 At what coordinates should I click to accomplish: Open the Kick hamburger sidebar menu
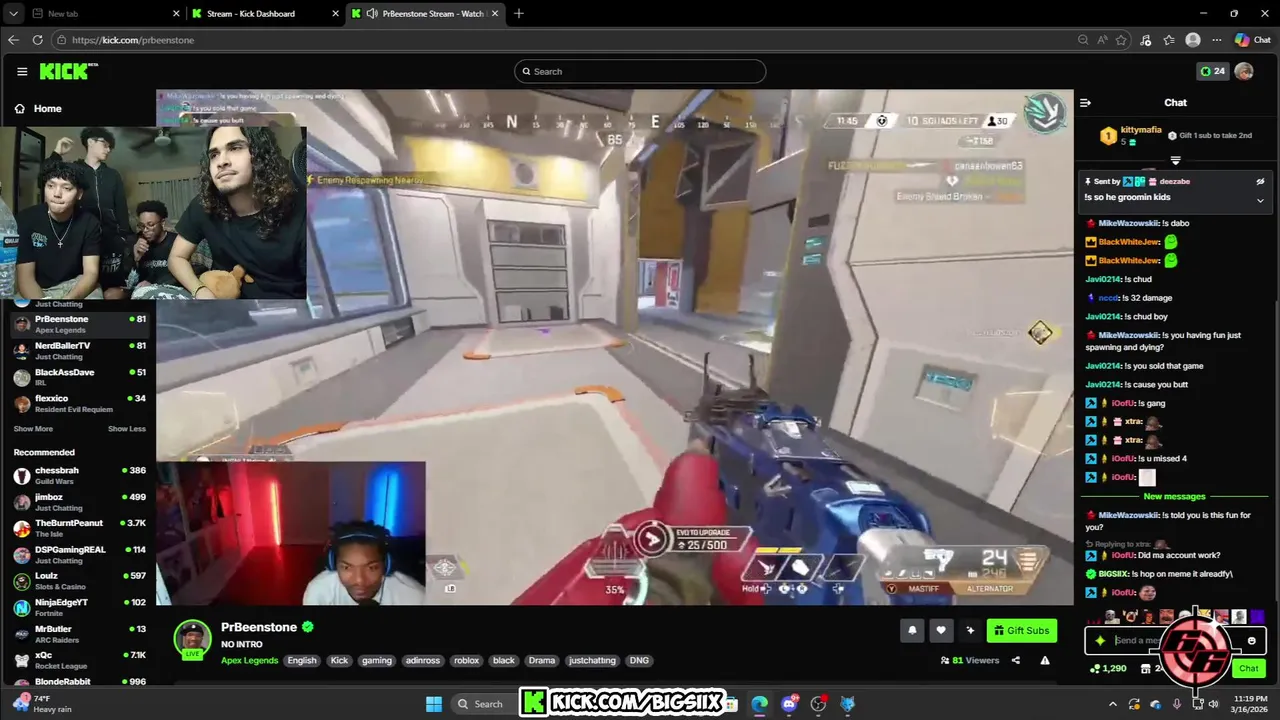22,71
